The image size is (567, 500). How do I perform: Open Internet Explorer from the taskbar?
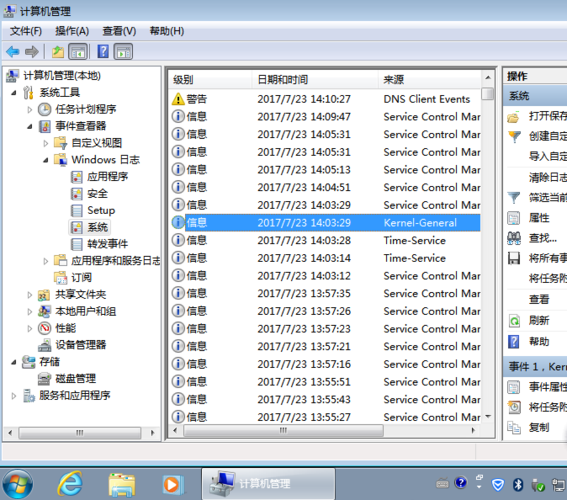[x=69, y=483]
